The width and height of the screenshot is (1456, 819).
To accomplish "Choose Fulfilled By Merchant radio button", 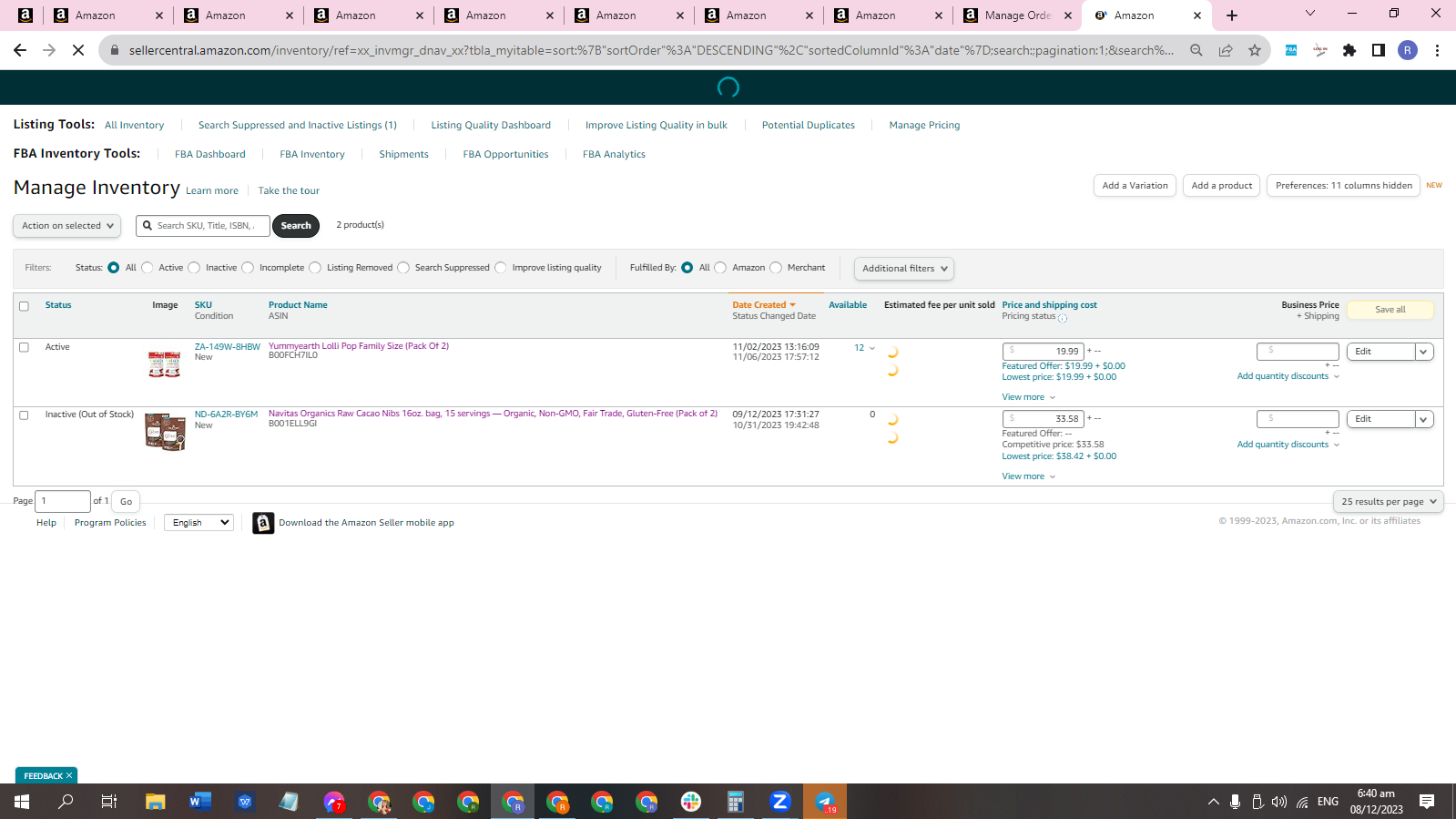I will (x=776, y=268).
